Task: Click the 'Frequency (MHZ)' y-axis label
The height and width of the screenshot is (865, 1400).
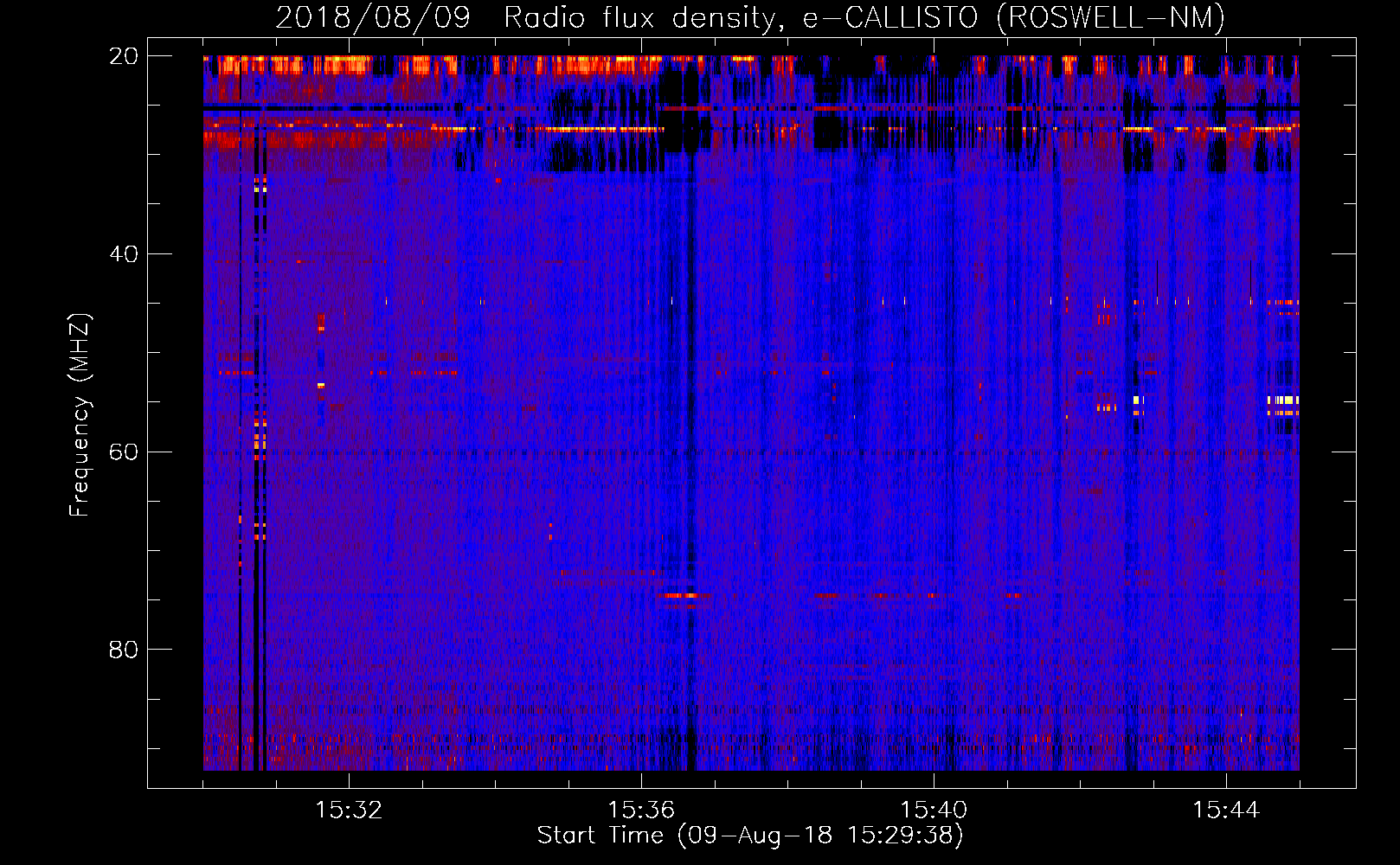Action: [80, 414]
